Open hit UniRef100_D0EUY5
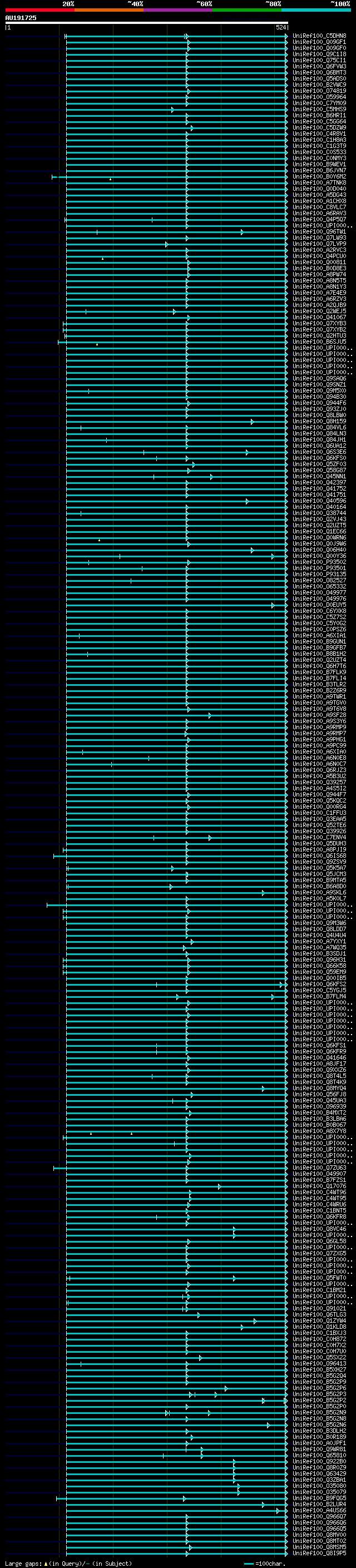 319,605
